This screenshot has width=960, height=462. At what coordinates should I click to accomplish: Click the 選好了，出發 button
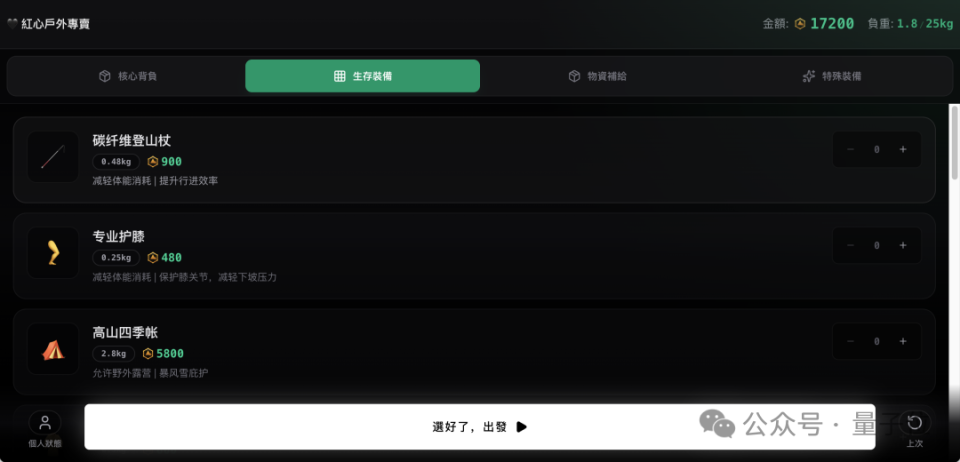coord(479,427)
